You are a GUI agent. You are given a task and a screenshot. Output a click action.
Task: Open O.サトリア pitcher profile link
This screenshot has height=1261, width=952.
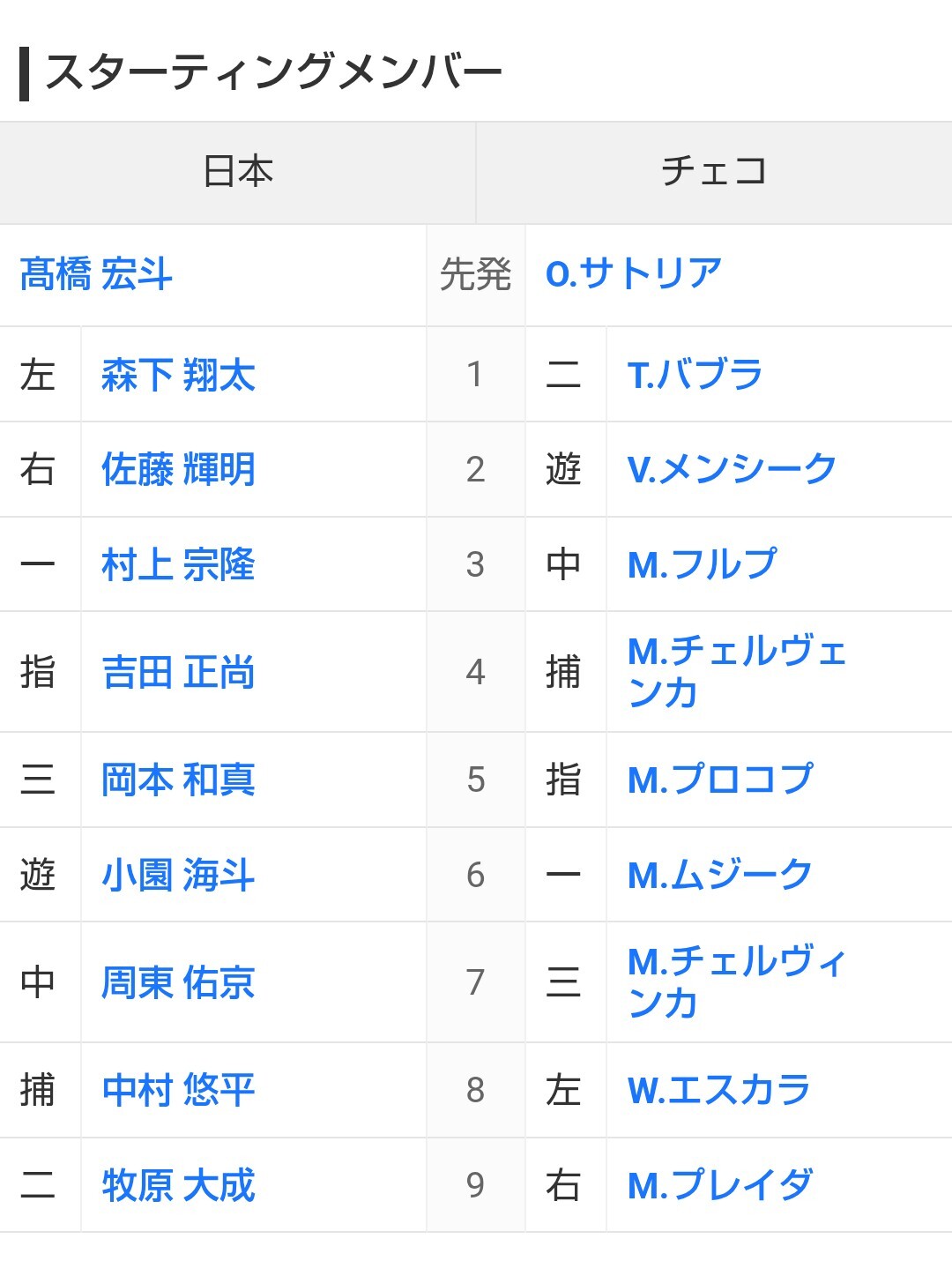[634, 274]
